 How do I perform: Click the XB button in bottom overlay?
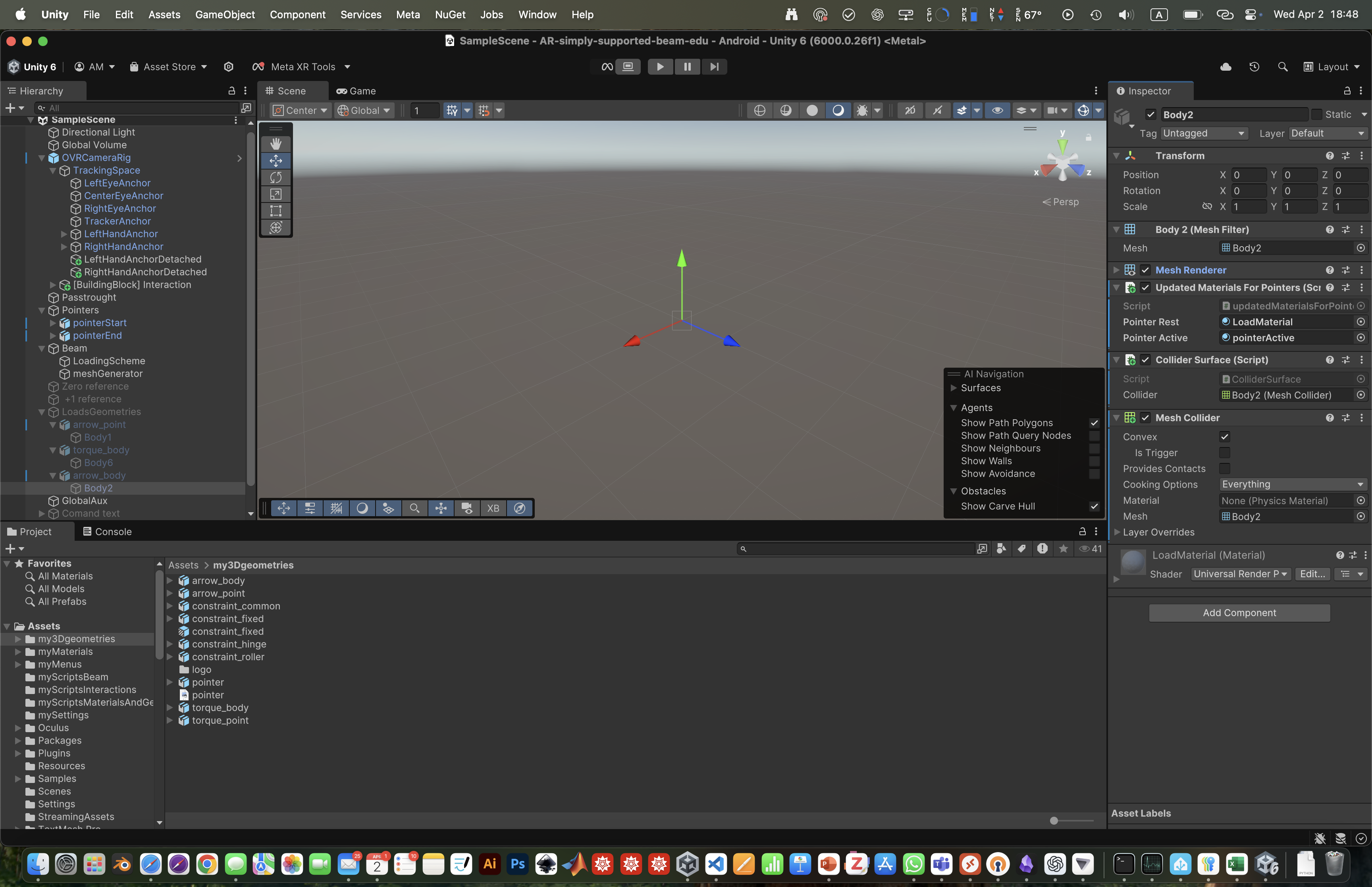click(493, 508)
